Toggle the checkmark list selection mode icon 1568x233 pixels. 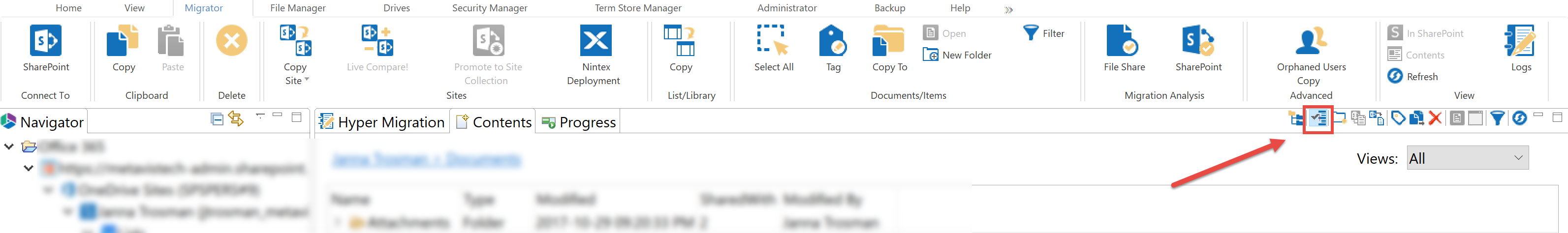[1318, 118]
